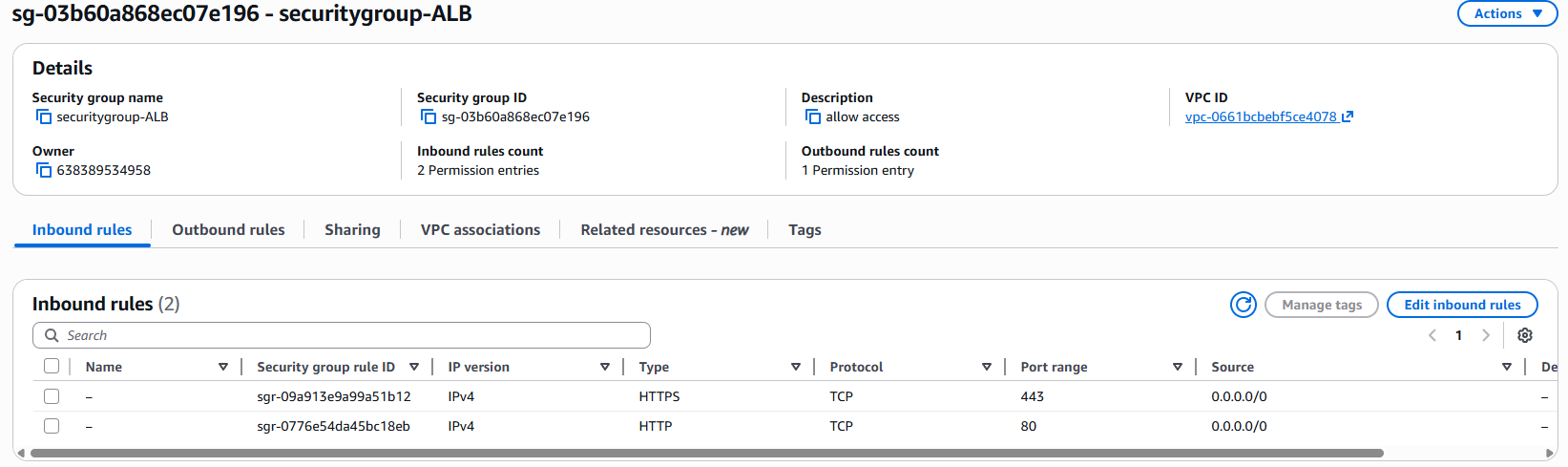Refresh the inbound rules list
The image size is (1568, 467).
coord(1243,305)
